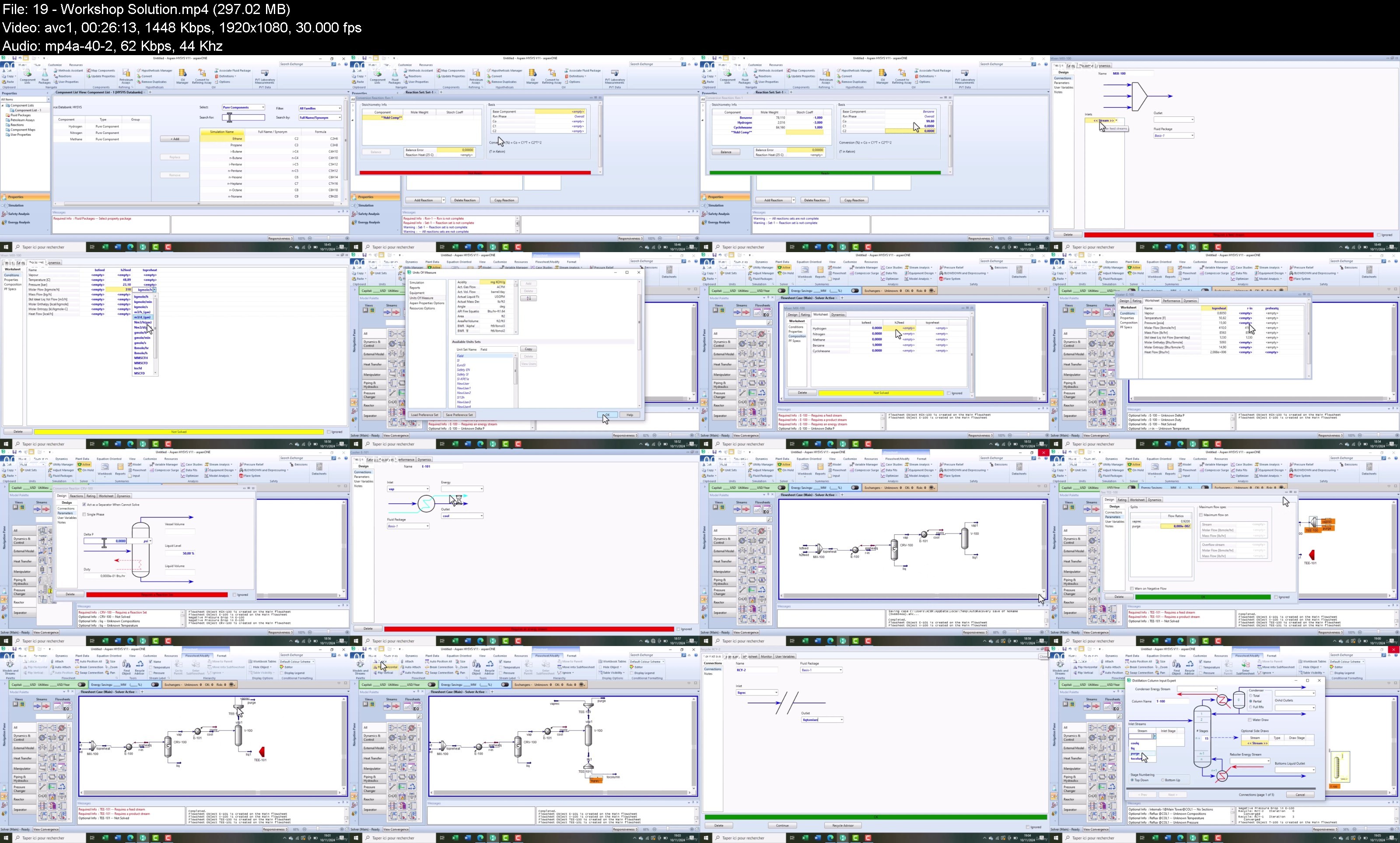Open Workbook icon in frame showing MIX-100 composition table
The width and height of the screenshot is (1400, 843).
(805, 270)
